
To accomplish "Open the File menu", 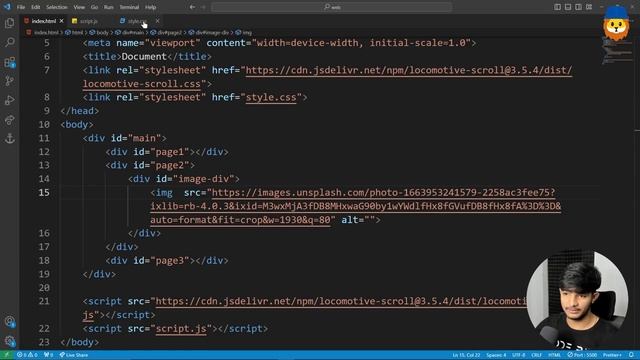I will (21, 7).
